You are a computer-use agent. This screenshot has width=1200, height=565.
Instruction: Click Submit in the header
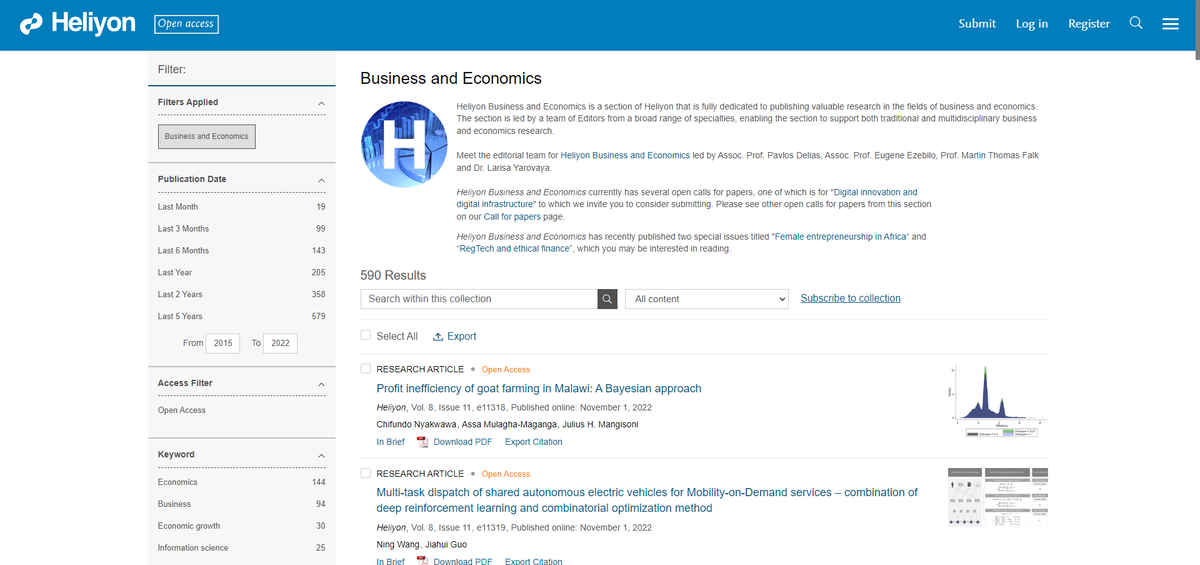pyautogui.click(x=977, y=23)
